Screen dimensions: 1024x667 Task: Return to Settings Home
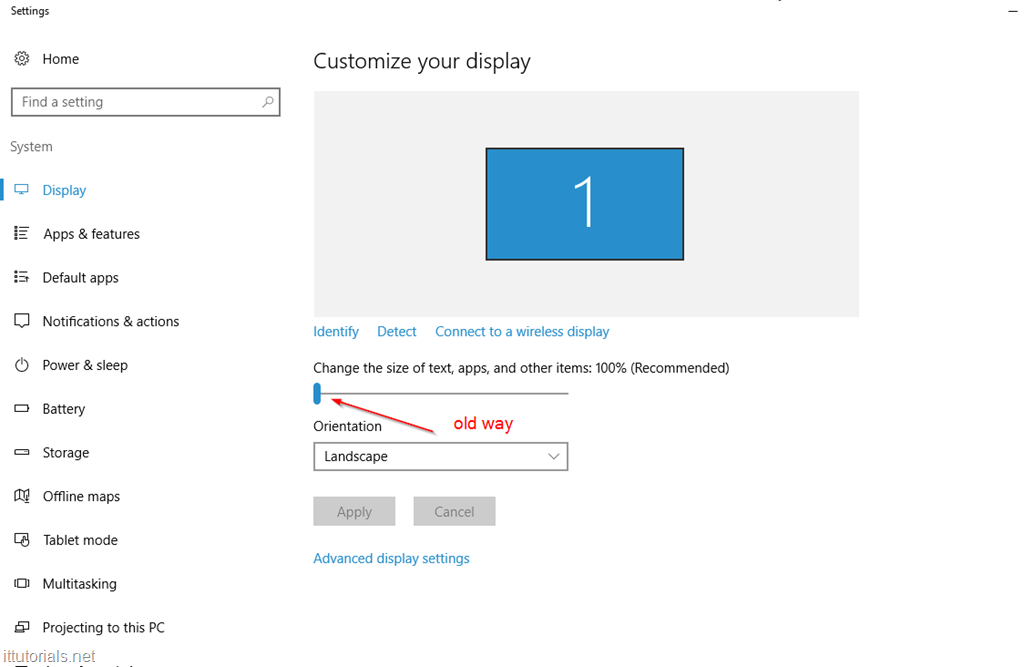45,59
